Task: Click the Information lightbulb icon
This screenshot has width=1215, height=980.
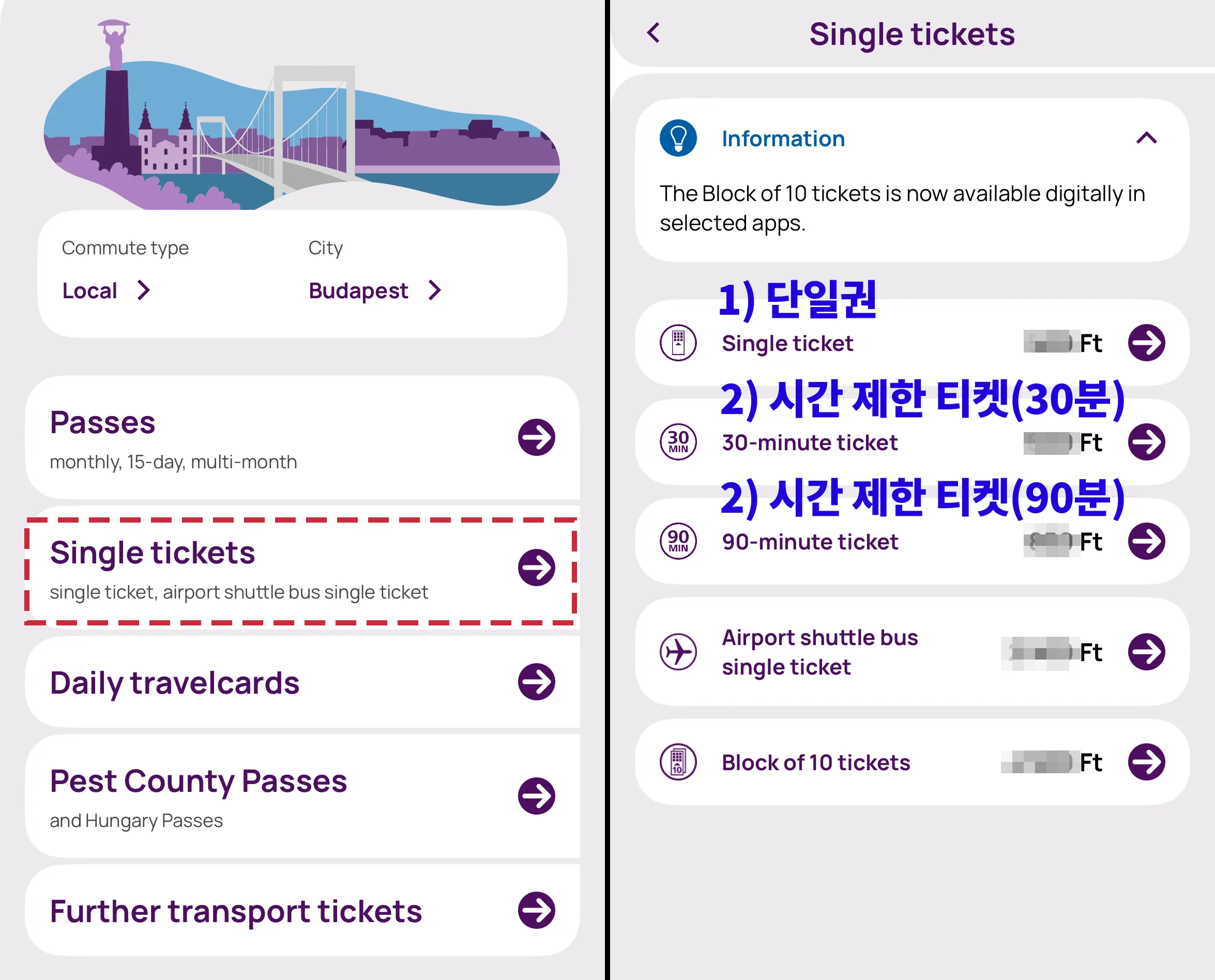Action: coord(678,139)
